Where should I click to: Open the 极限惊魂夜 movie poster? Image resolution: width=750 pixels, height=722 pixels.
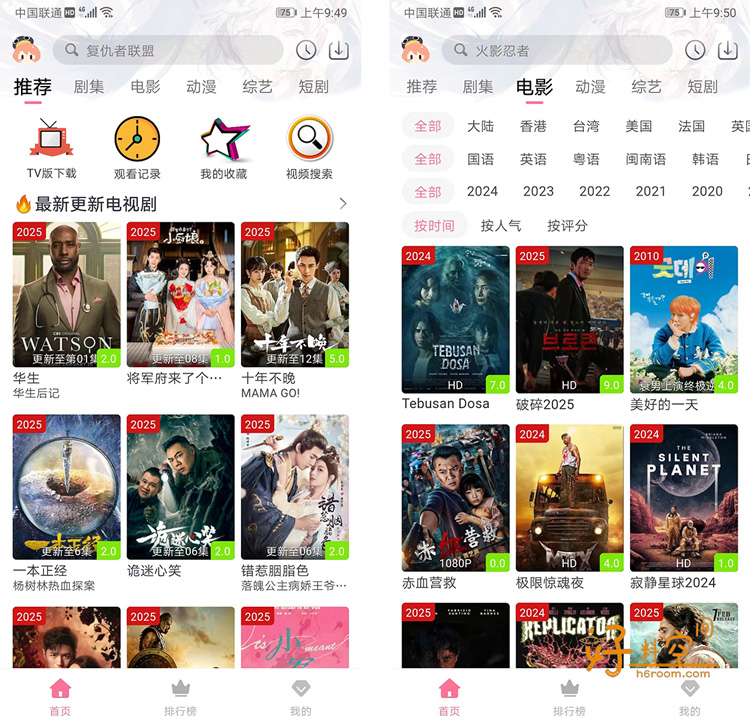point(570,498)
